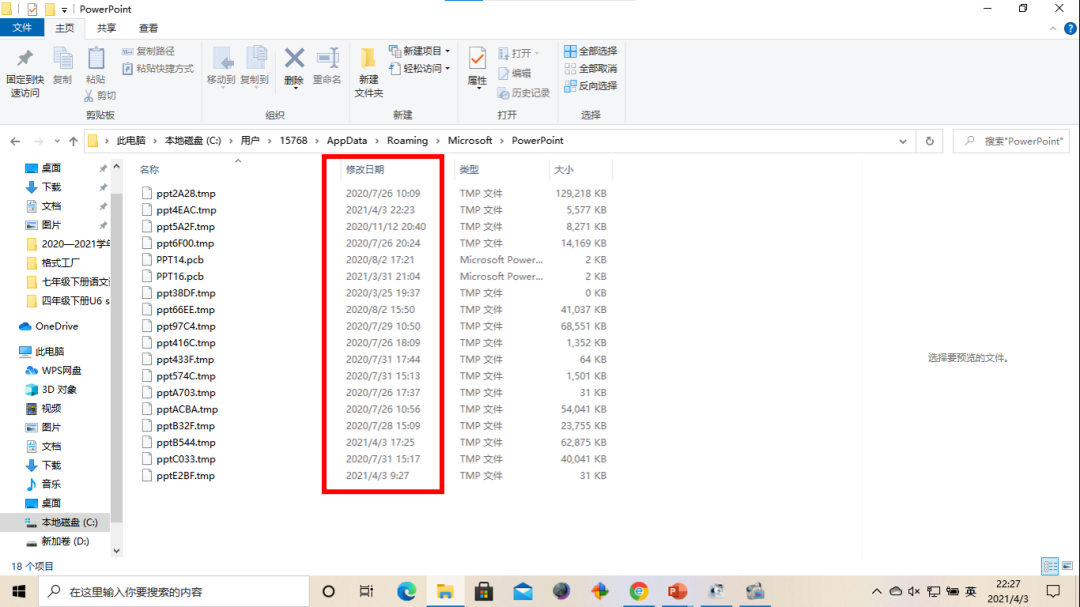Open the Easy access dropdown
Screen dimensions: 1080x607
(x=419, y=68)
